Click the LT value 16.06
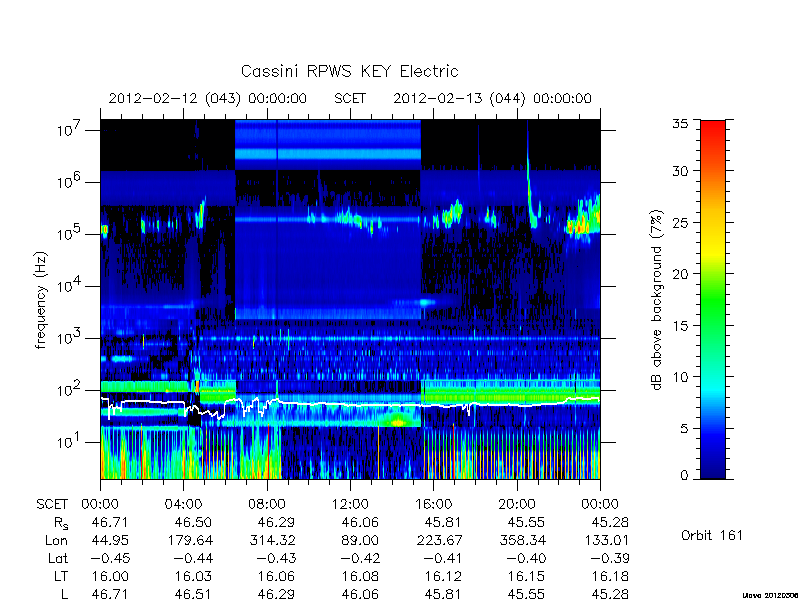 click(x=277, y=576)
